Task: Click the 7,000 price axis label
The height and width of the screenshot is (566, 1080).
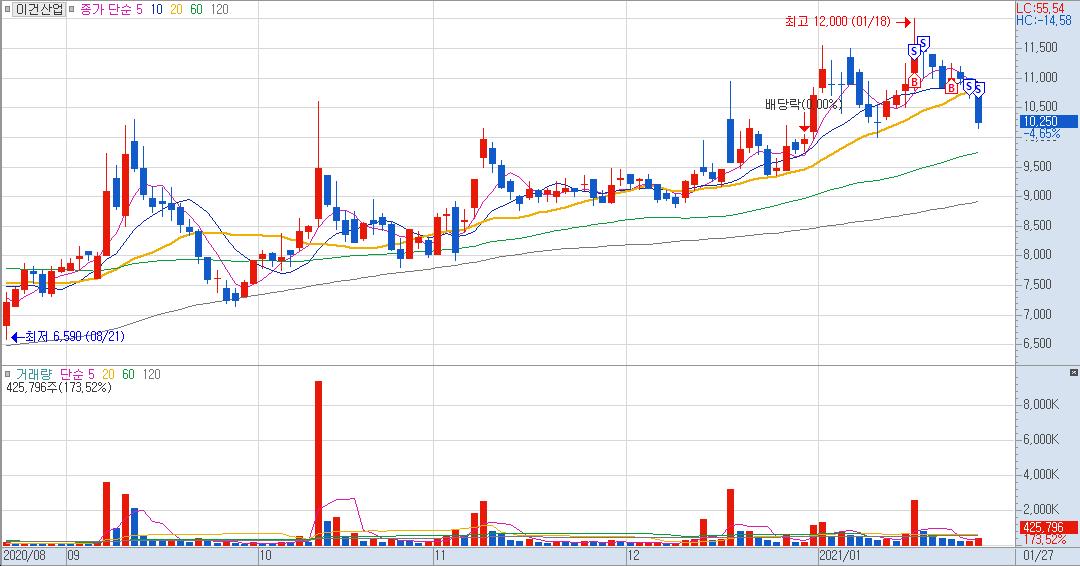Action: (1038, 314)
